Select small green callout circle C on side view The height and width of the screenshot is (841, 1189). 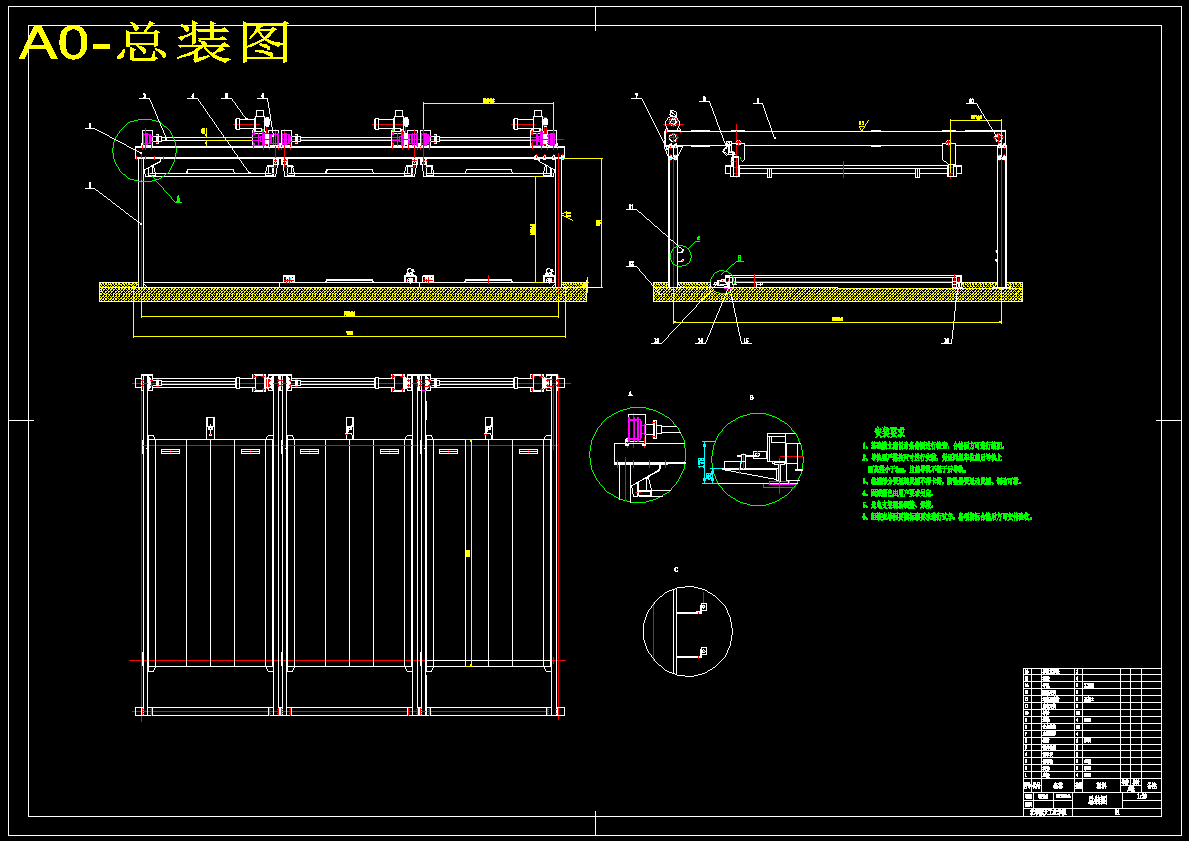point(681,256)
